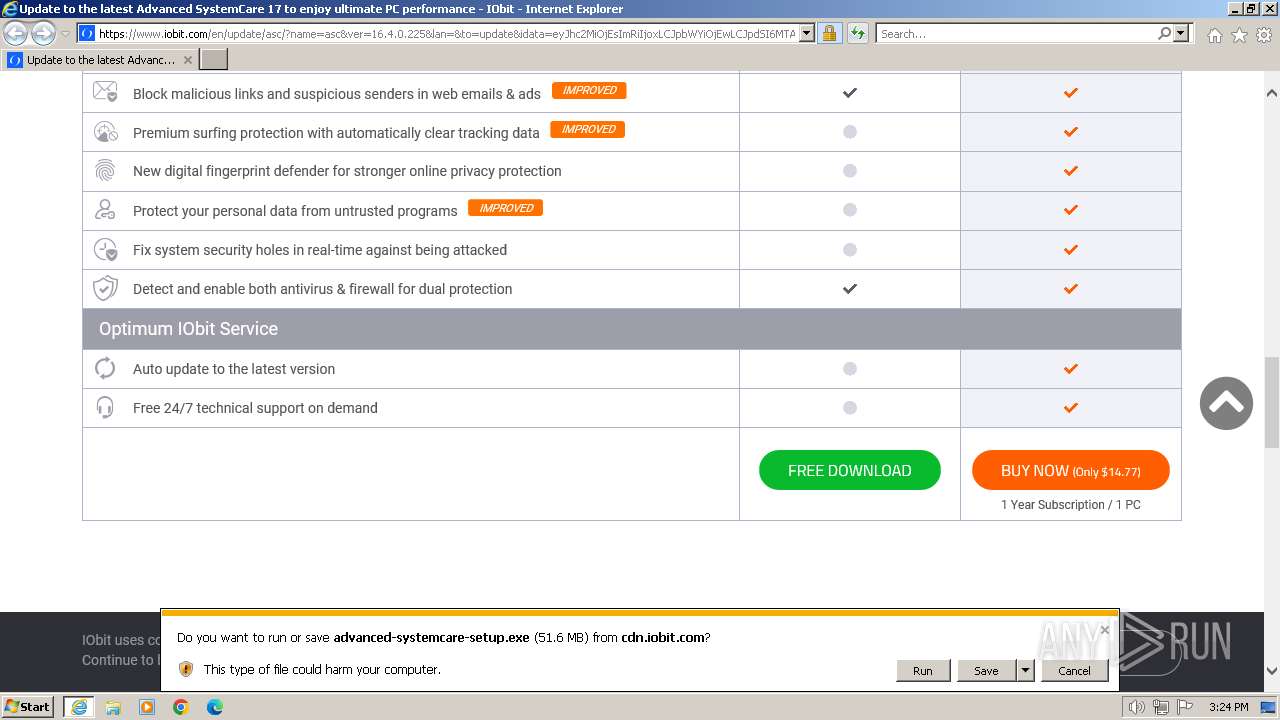Click the browser Forward arrow button
The height and width of the screenshot is (720, 1280).
(x=43, y=34)
